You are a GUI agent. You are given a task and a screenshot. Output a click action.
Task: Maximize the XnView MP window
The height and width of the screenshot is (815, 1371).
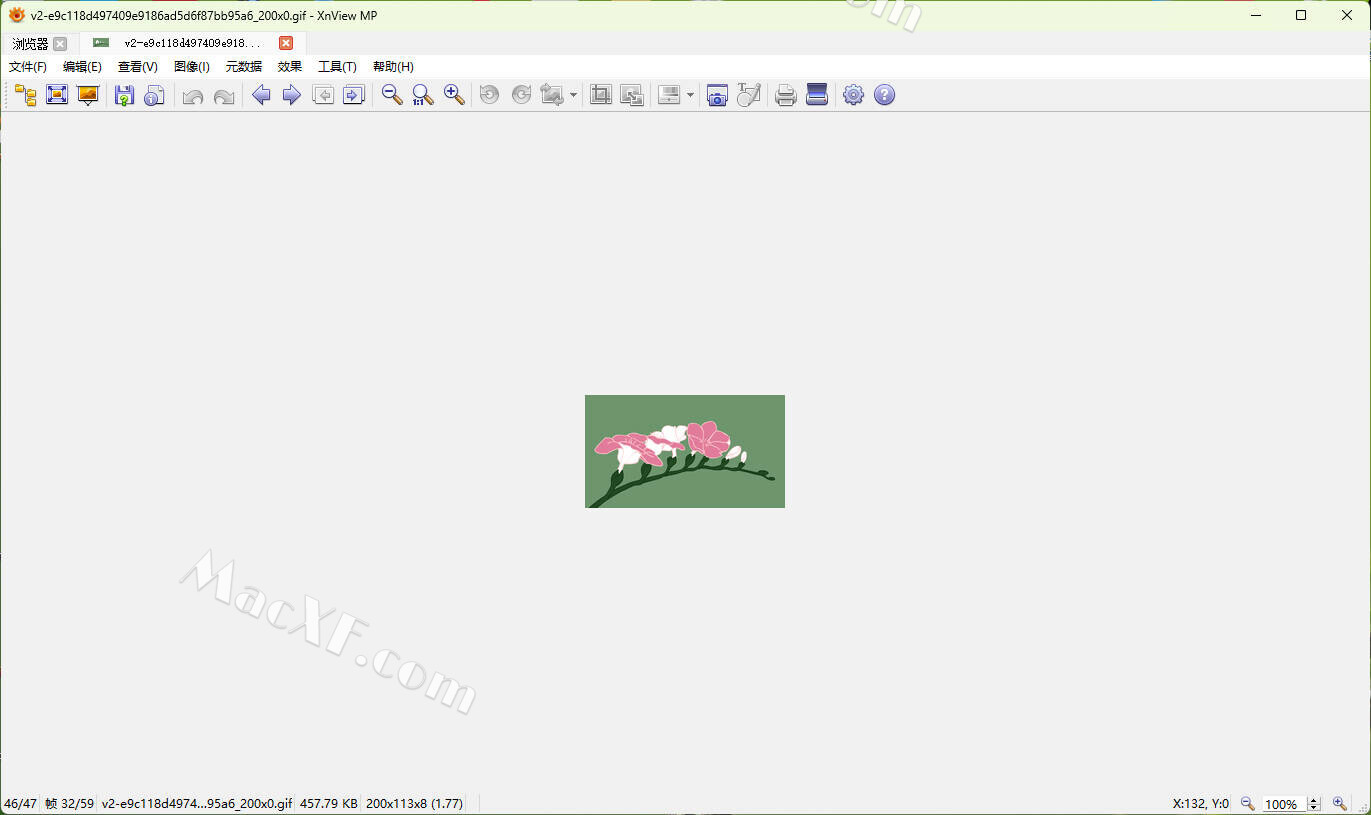click(1301, 15)
